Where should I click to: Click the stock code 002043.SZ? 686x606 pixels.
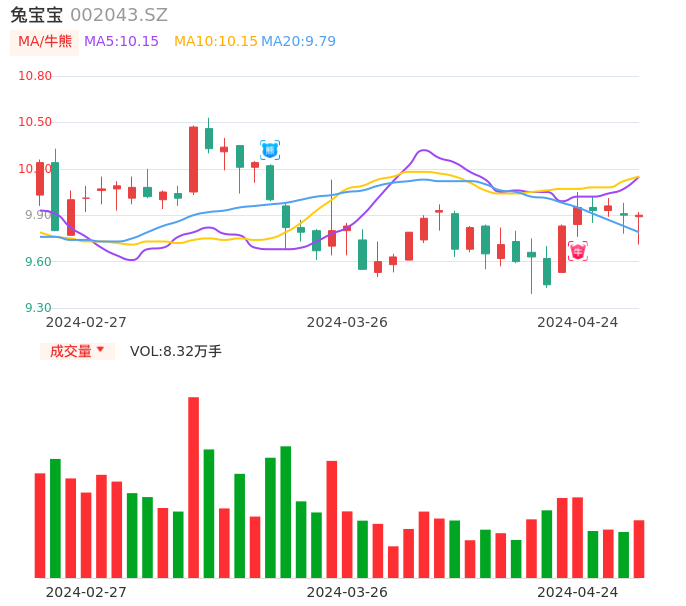119,15
